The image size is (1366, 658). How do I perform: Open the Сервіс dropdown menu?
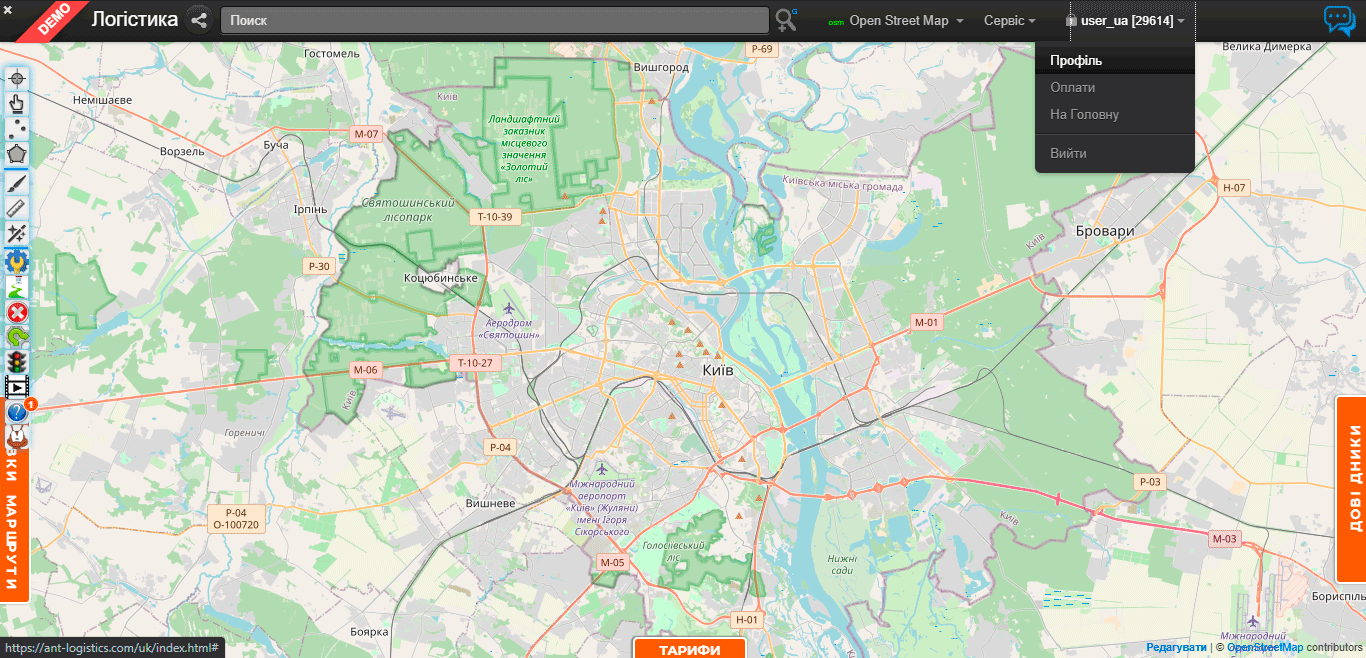1009,21
